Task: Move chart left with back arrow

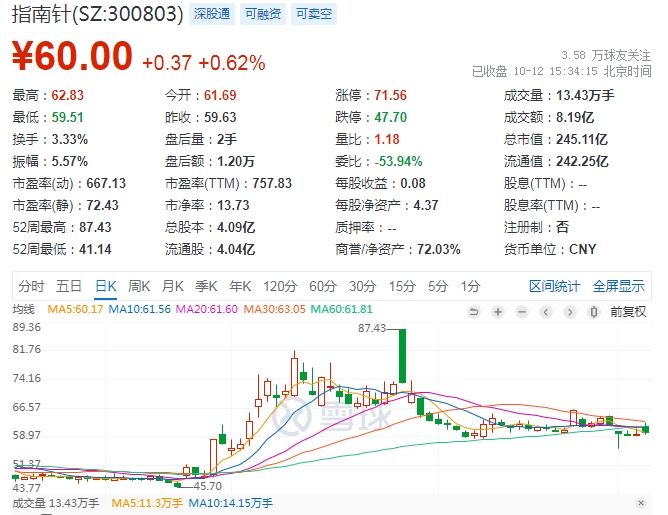Action: pyautogui.click(x=546, y=312)
